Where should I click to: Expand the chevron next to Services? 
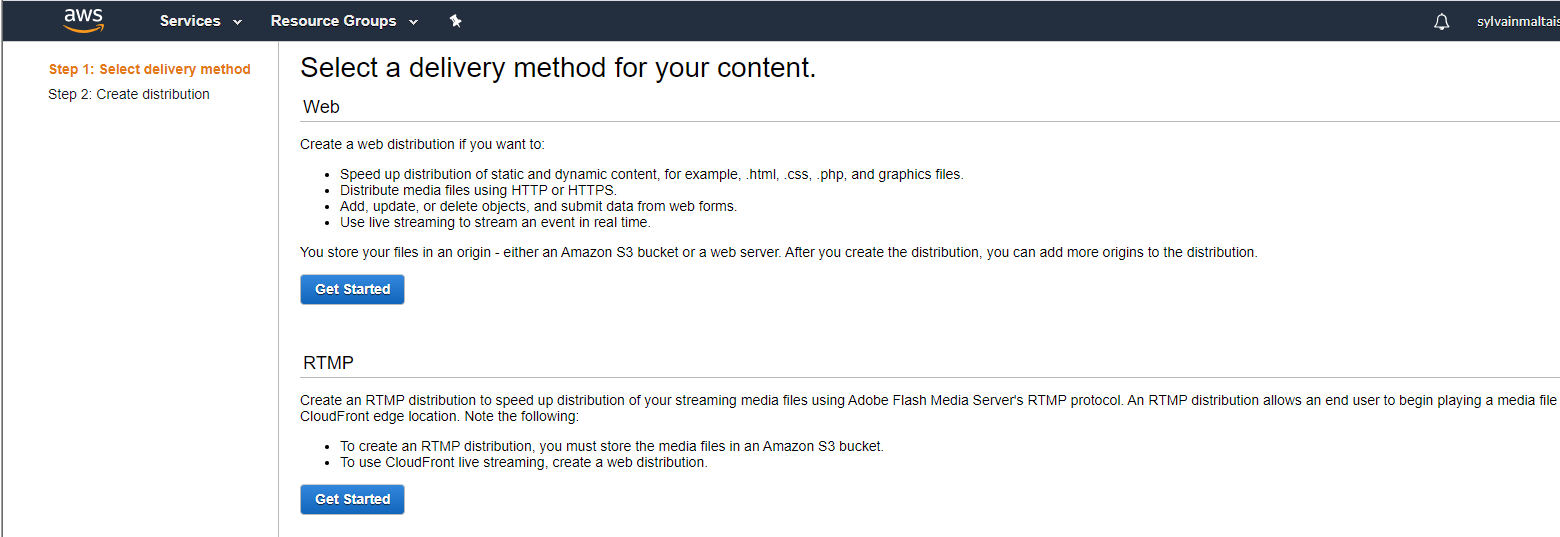tap(238, 22)
